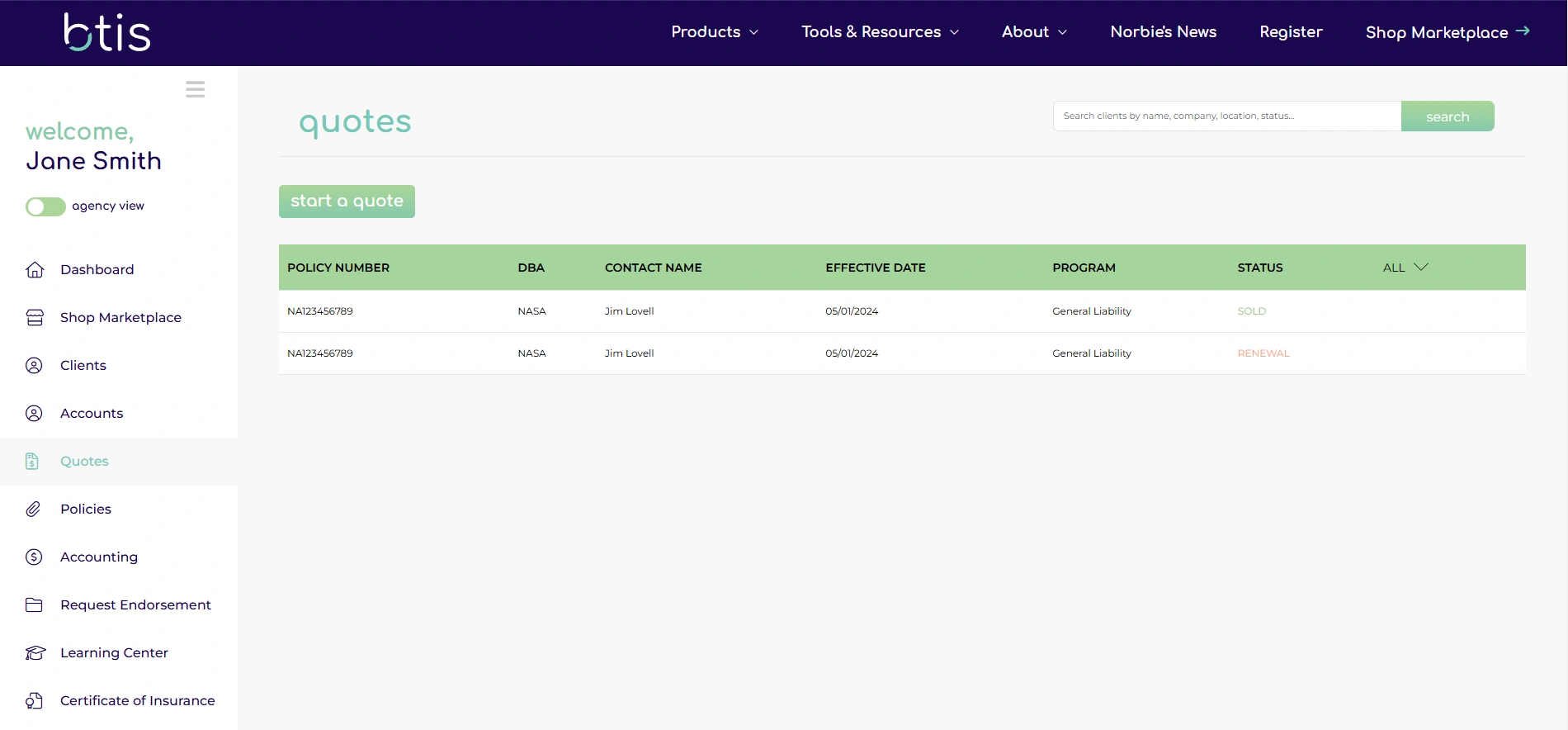
Task: Click the Certificate of Insurance icon
Action: 34,701
